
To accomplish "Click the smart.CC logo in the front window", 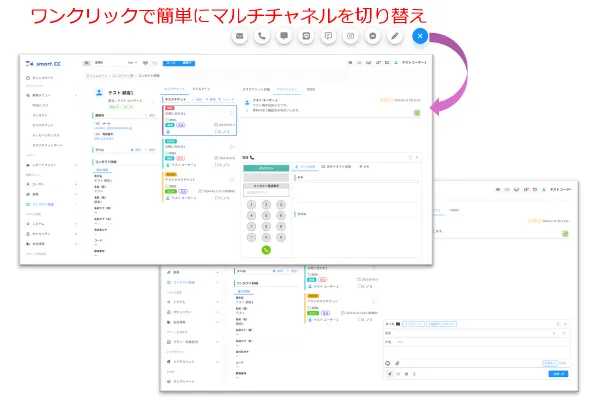I will pyautogui.click(x=43, y=64).
